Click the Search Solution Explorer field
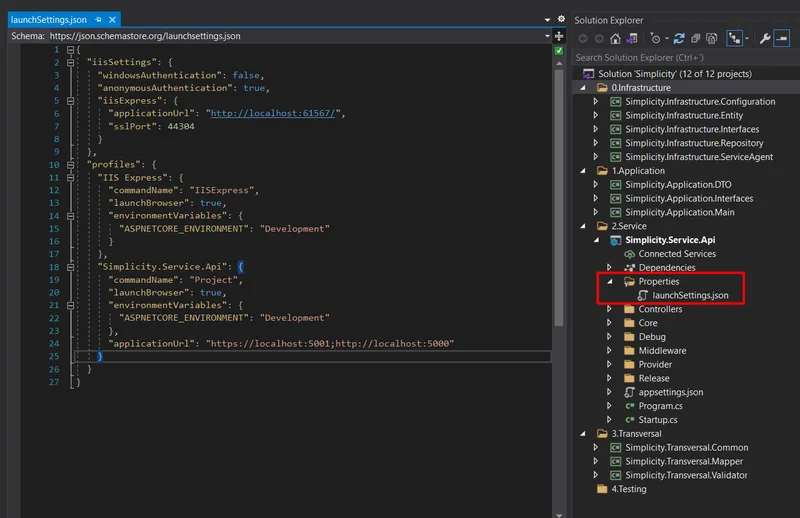Image resolution: width=800 pixels, height=518 pixels. click(685, 58)
